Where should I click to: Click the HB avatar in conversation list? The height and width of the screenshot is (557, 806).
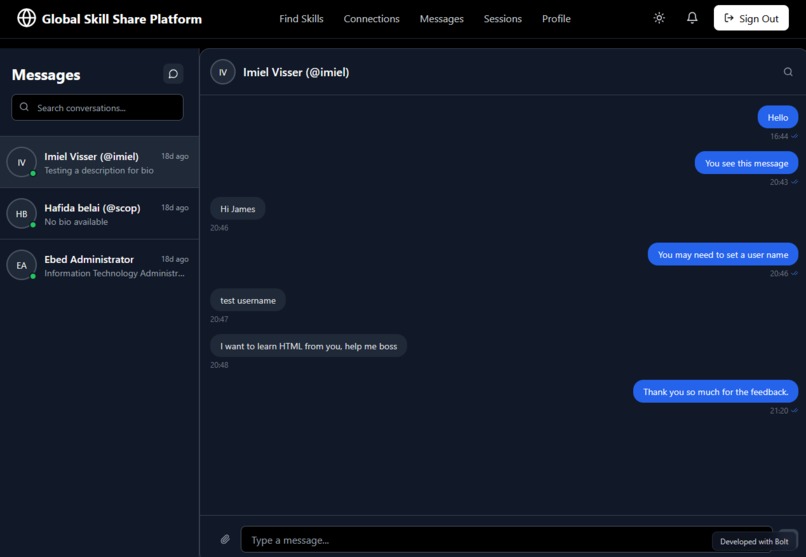tap(22, 213)
